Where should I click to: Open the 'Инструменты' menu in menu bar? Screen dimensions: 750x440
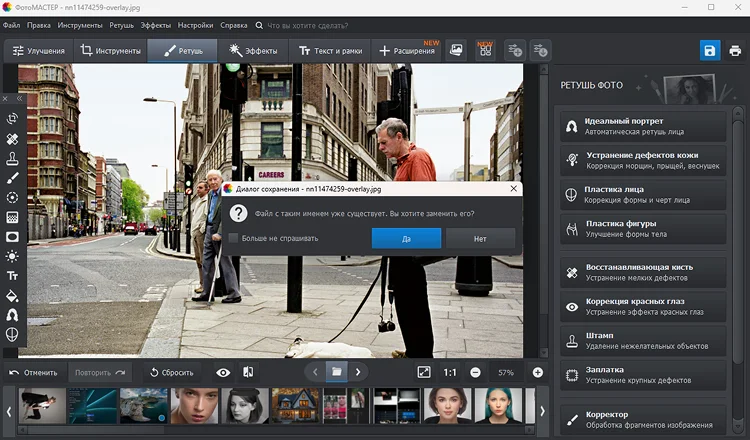tap(80, 25)
